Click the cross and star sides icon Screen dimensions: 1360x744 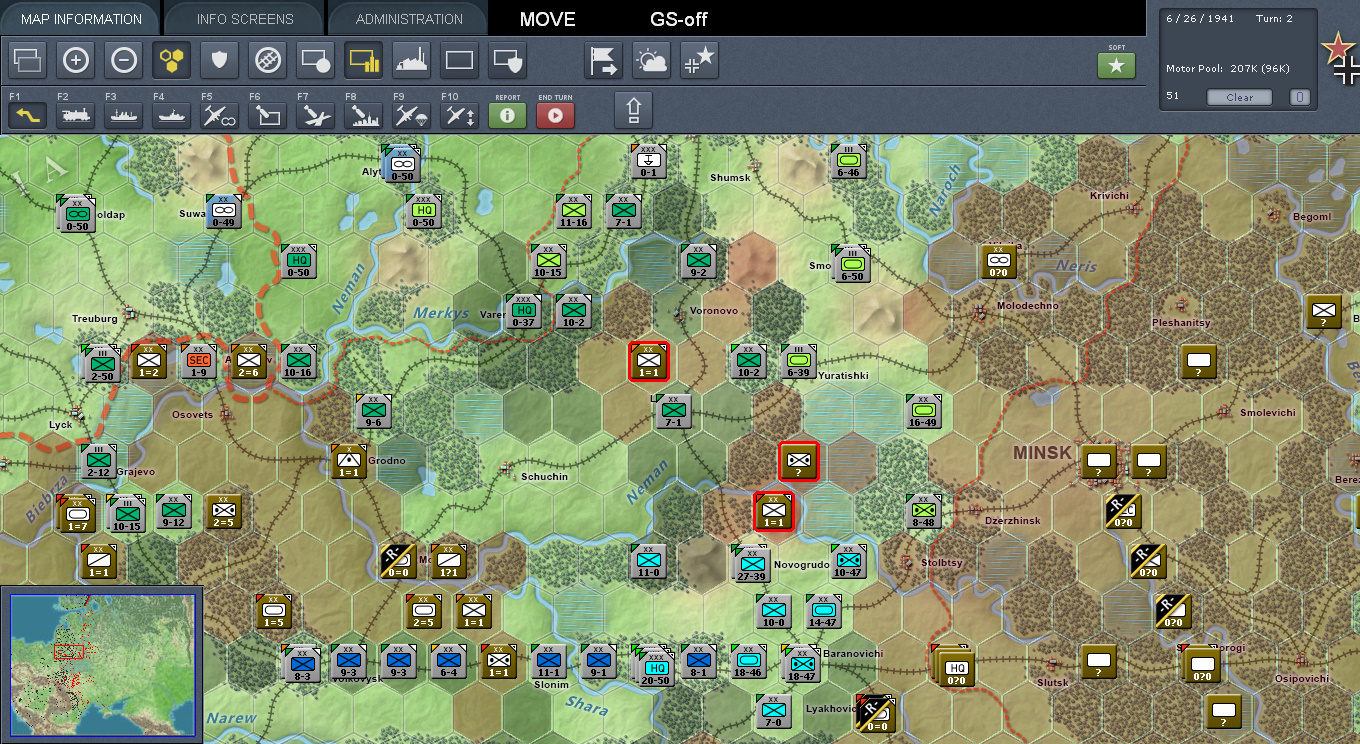tap(699, 61)
